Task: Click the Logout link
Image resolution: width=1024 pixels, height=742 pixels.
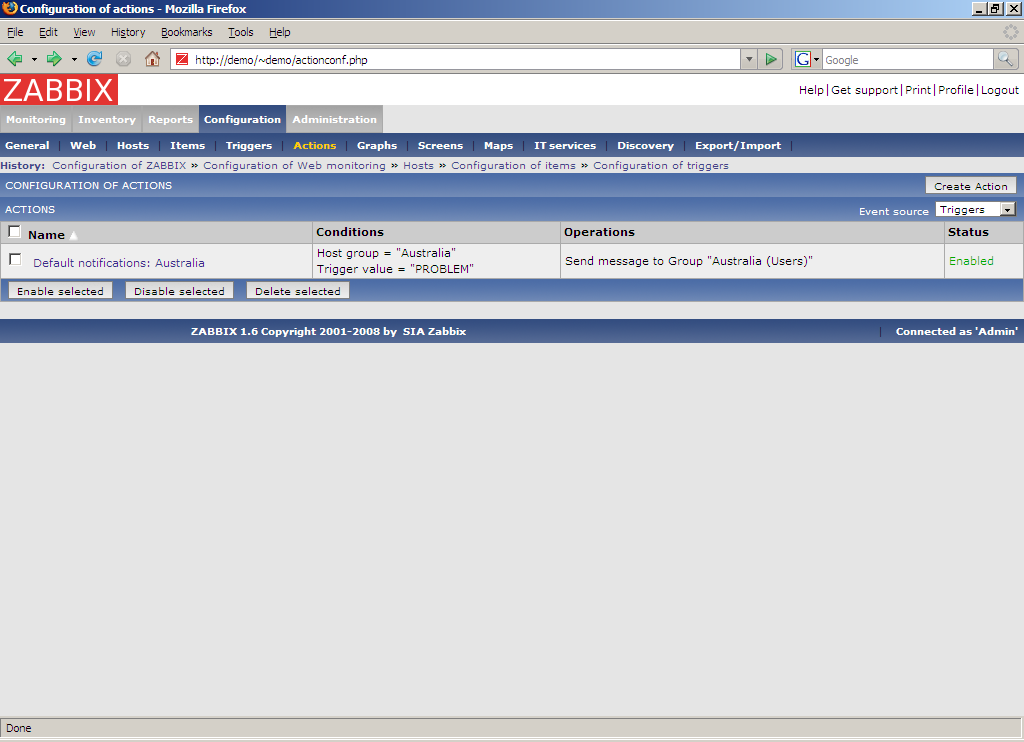Action: [999, 90]
